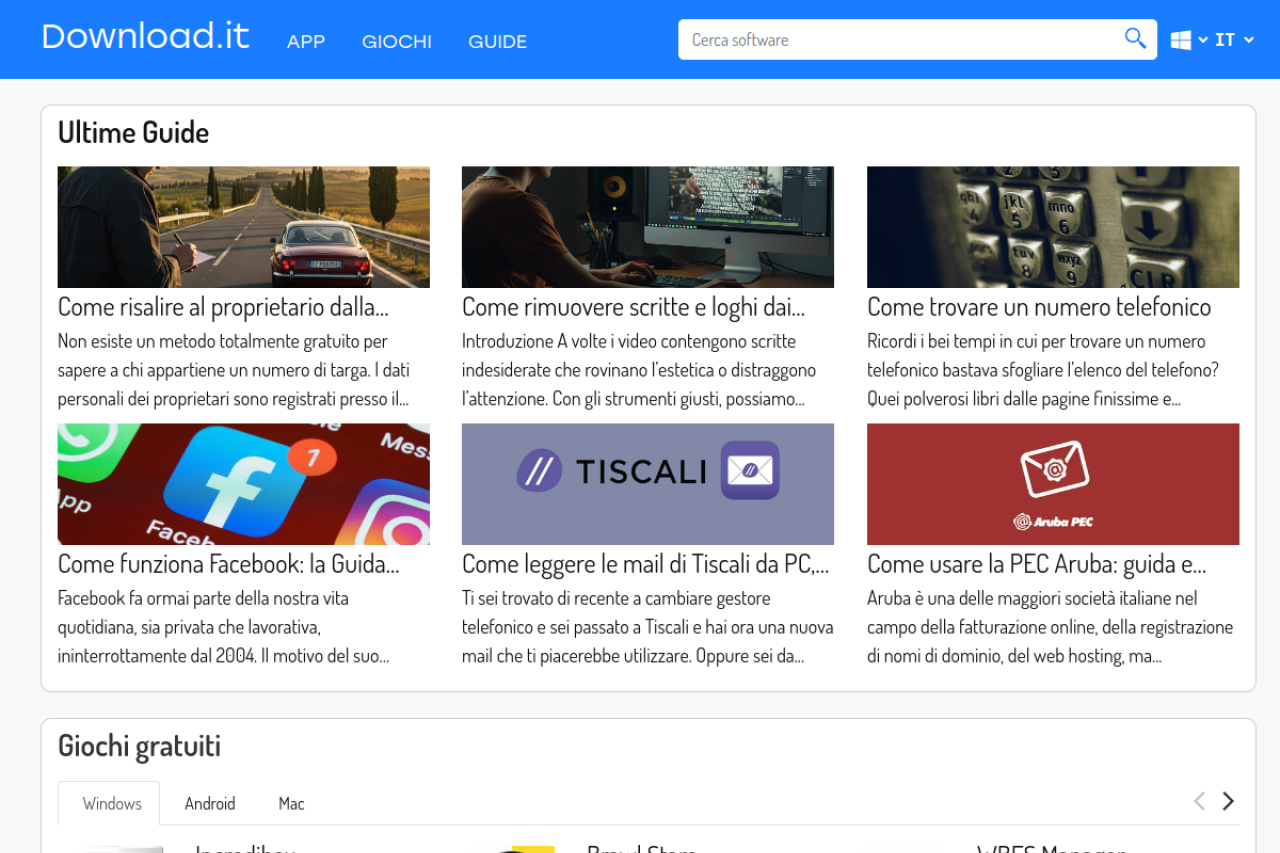Open the vintage car on road thumbnail

[243, 227]
